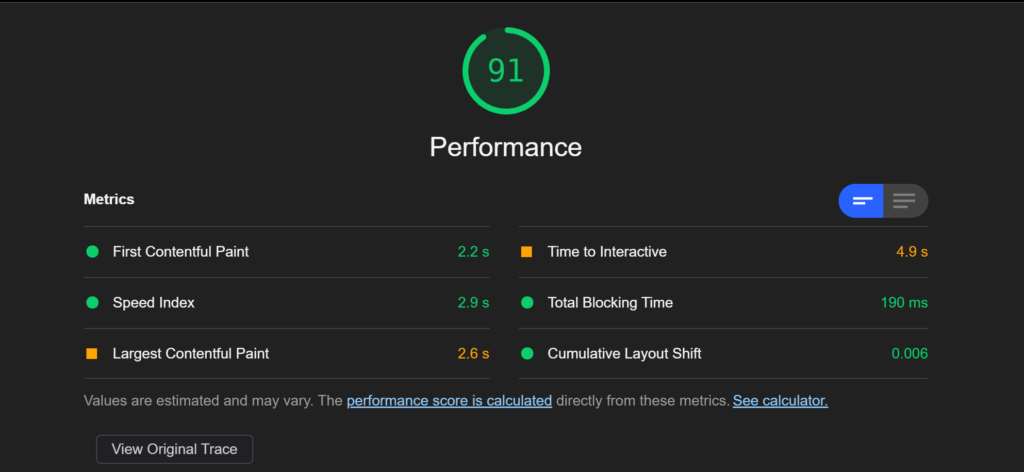Expand the Speed Index metric row
Viewport: 1024px width, 472px height.
point(287,303)
